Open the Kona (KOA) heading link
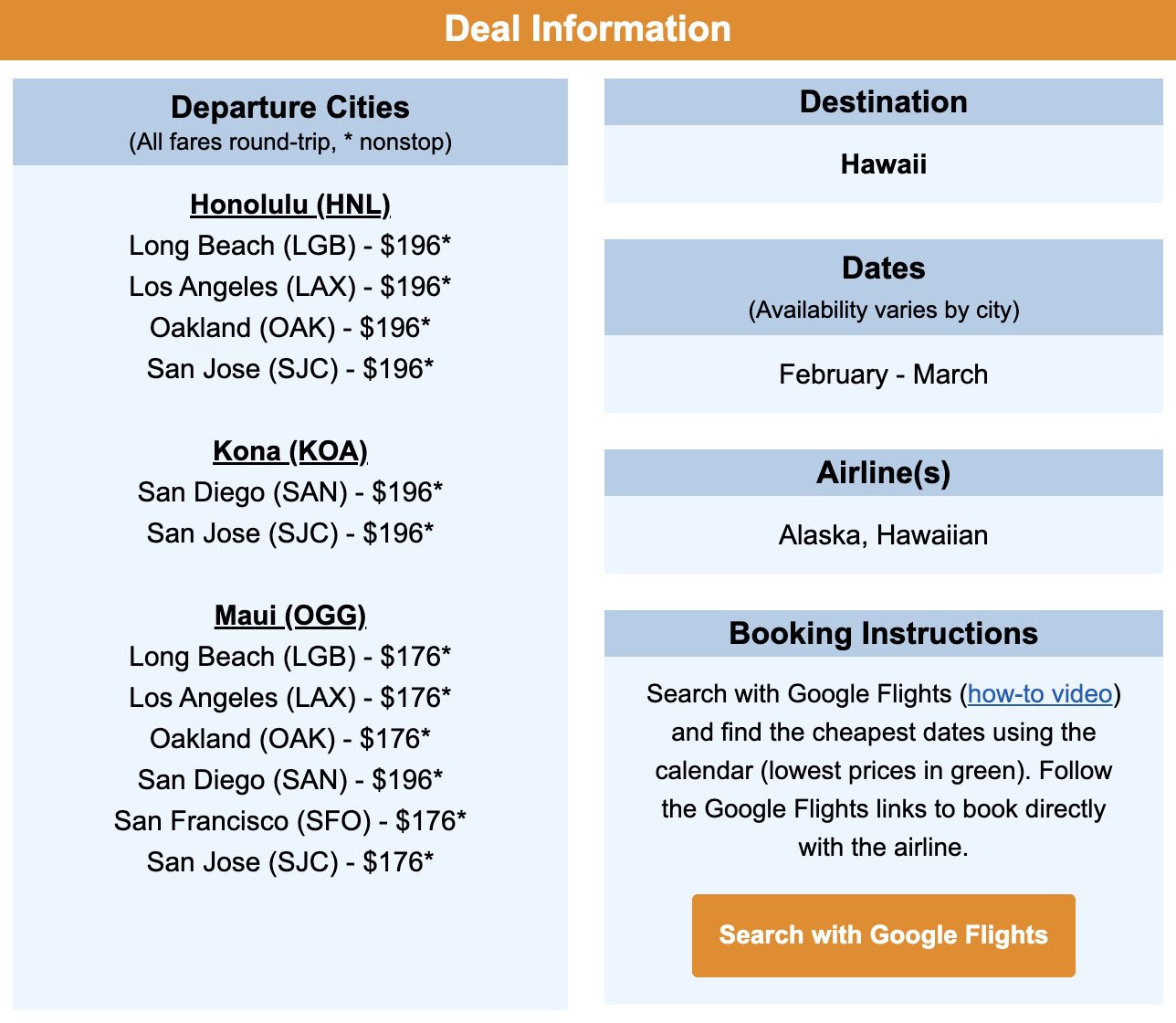This screenshot has height=1023, width=1176. (289, 450)
